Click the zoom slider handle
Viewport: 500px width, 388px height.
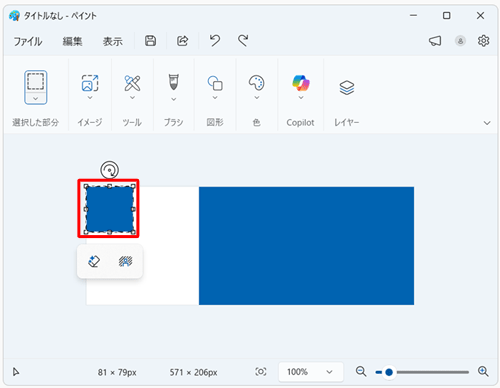(x=389, y=372)
